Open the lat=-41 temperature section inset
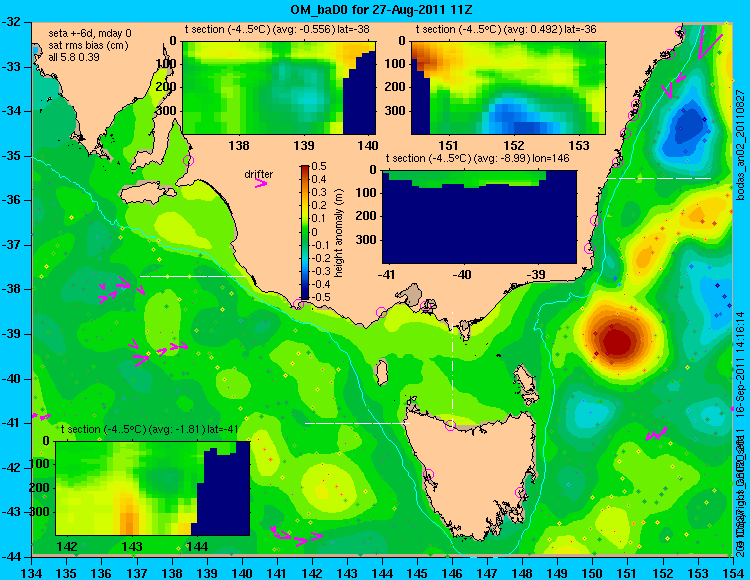This screenshot has width=750, height=580. coord(153,488)
